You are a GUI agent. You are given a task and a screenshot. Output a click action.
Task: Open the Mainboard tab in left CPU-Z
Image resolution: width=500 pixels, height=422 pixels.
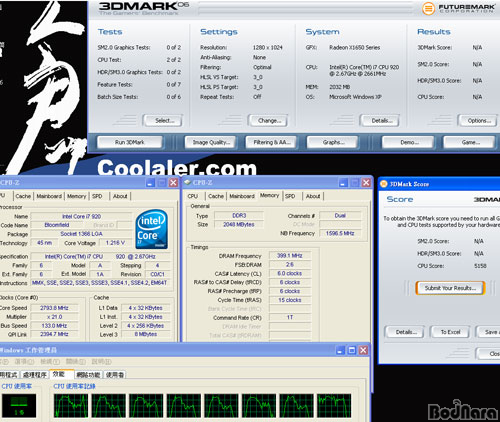click(49, 196)
